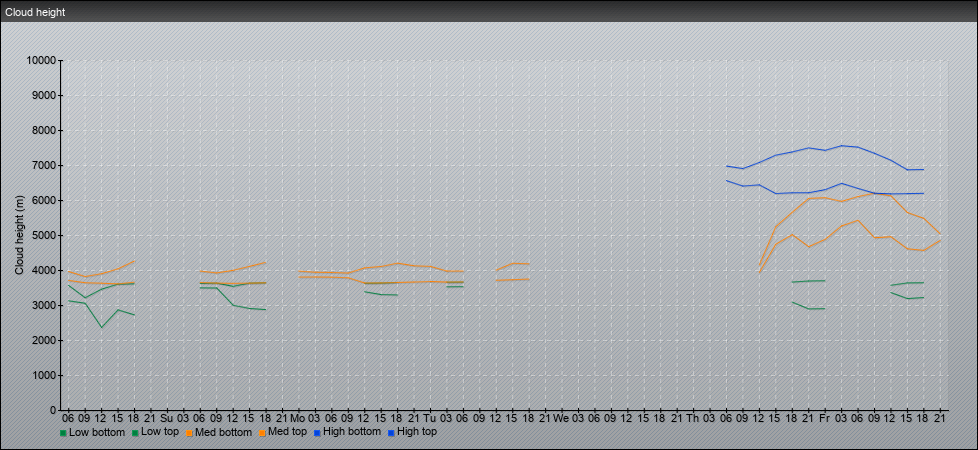This screenshot has width=978, height=450.
Task: Click the 2000 y-axis value
Action: coord(44,340)
